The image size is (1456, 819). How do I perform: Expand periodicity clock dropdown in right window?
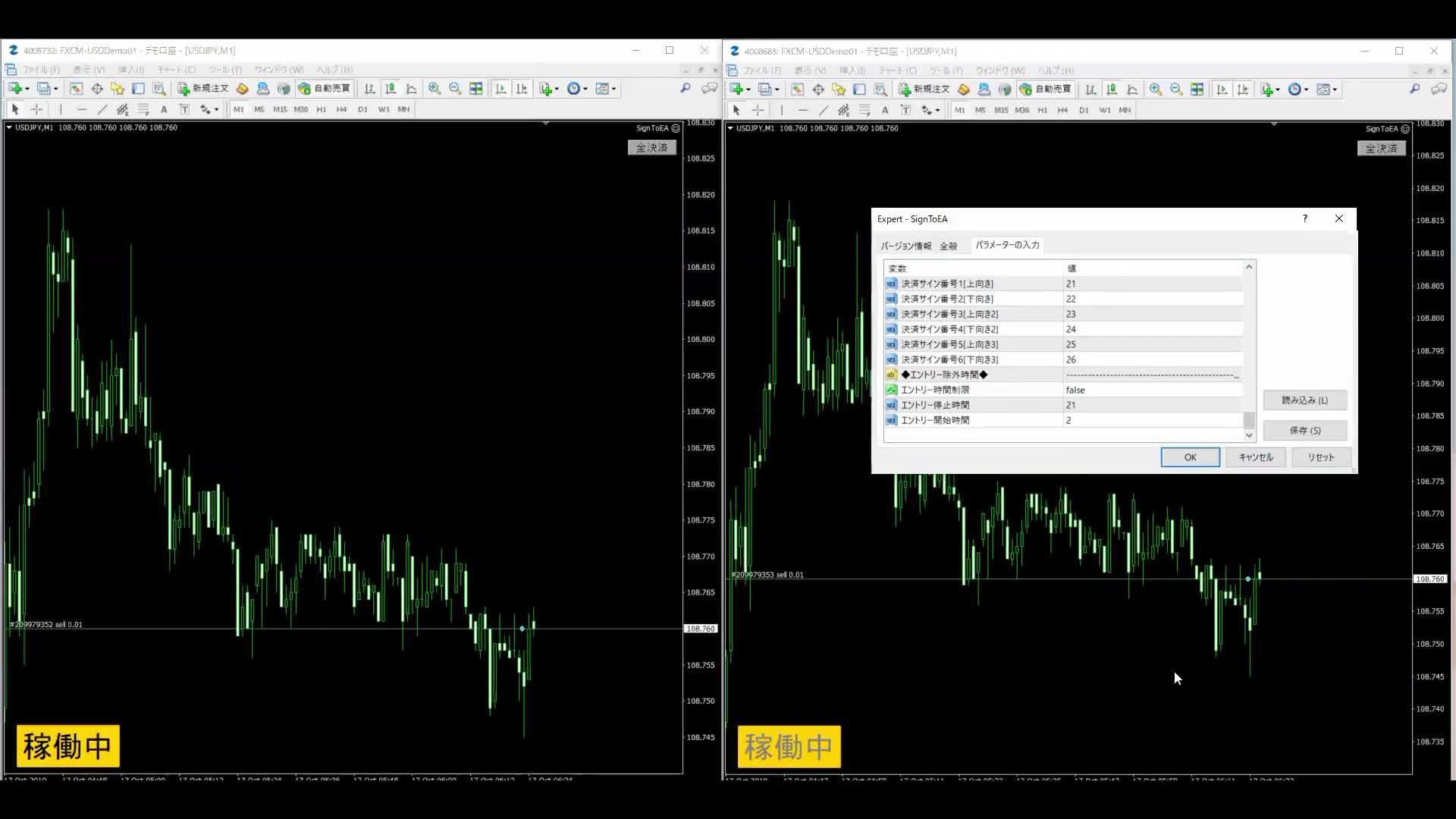(x=1306, y=90)
